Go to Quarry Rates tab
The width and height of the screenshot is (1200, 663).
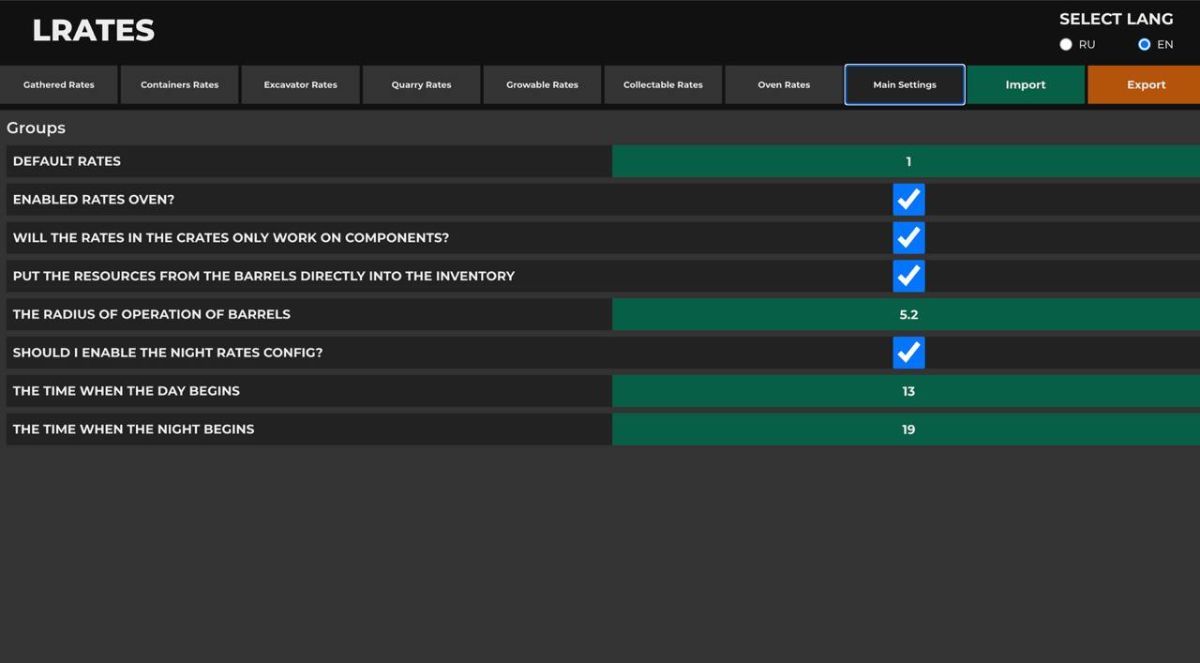pyautogui.click(x=422, y=85)
